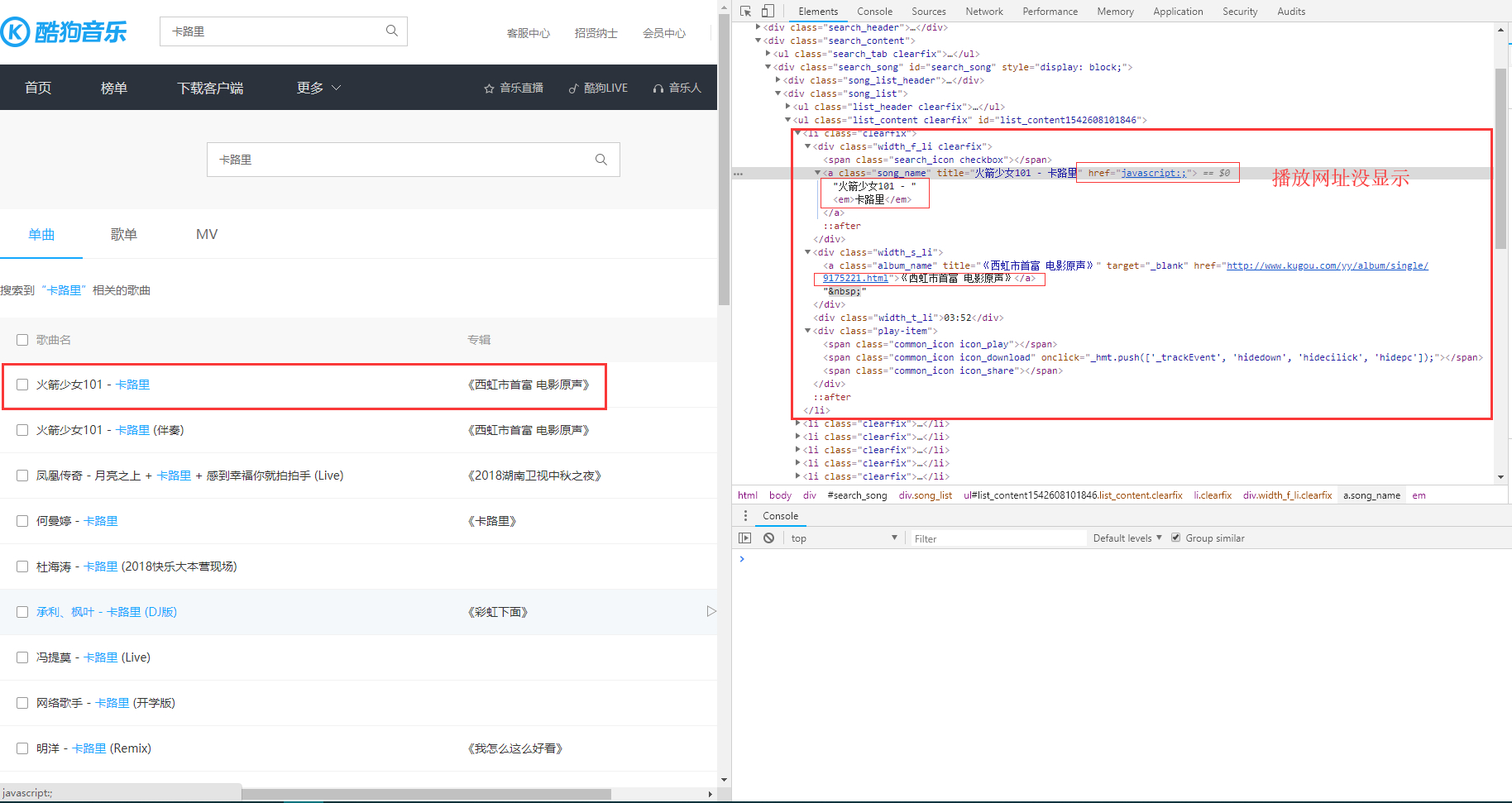This screenshot has height=803, width=1512.
Task: Open 音乐直播 star link
Action: pos(514,88)
